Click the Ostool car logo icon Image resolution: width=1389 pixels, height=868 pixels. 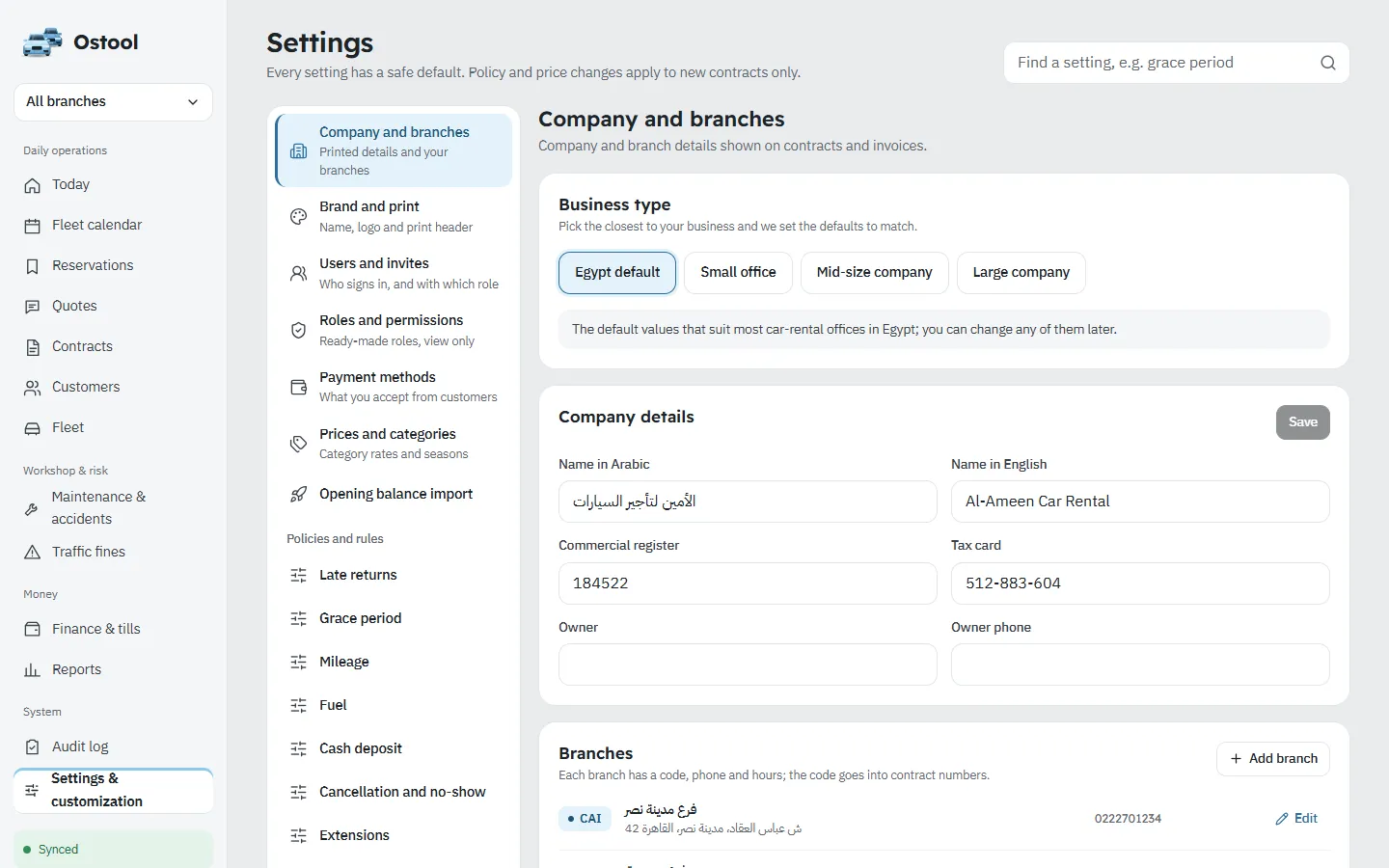click(x=42, y=42)
